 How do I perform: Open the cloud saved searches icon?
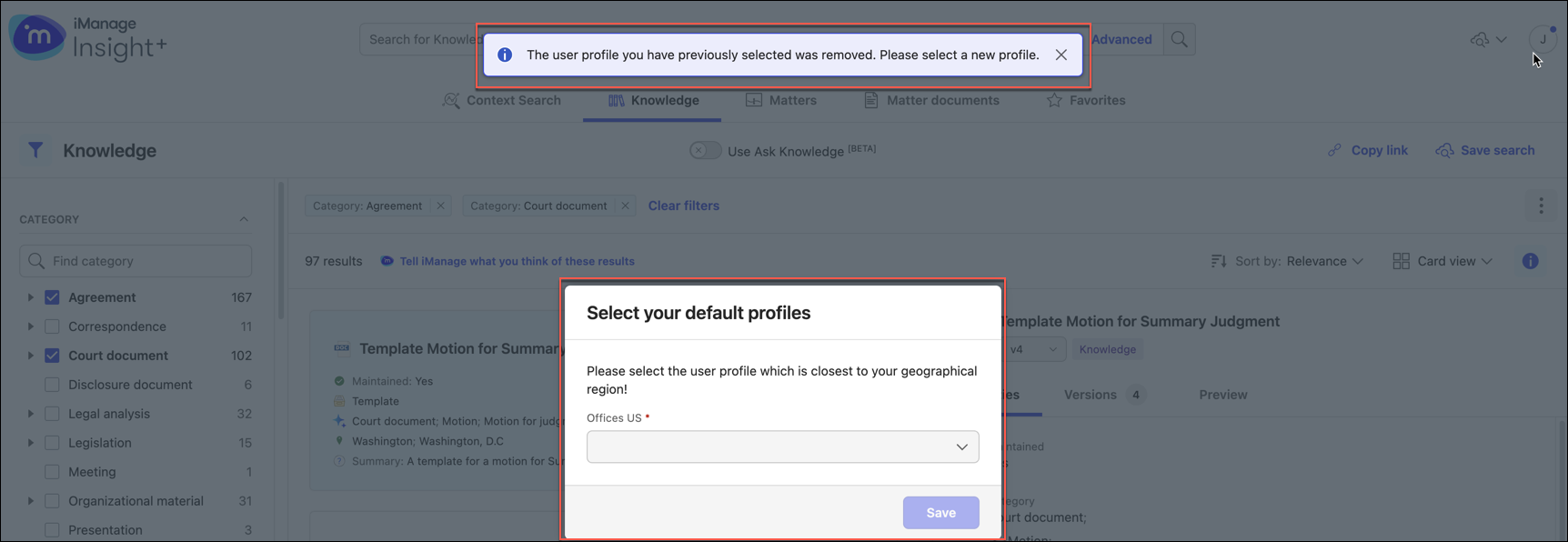point(1481,39)
